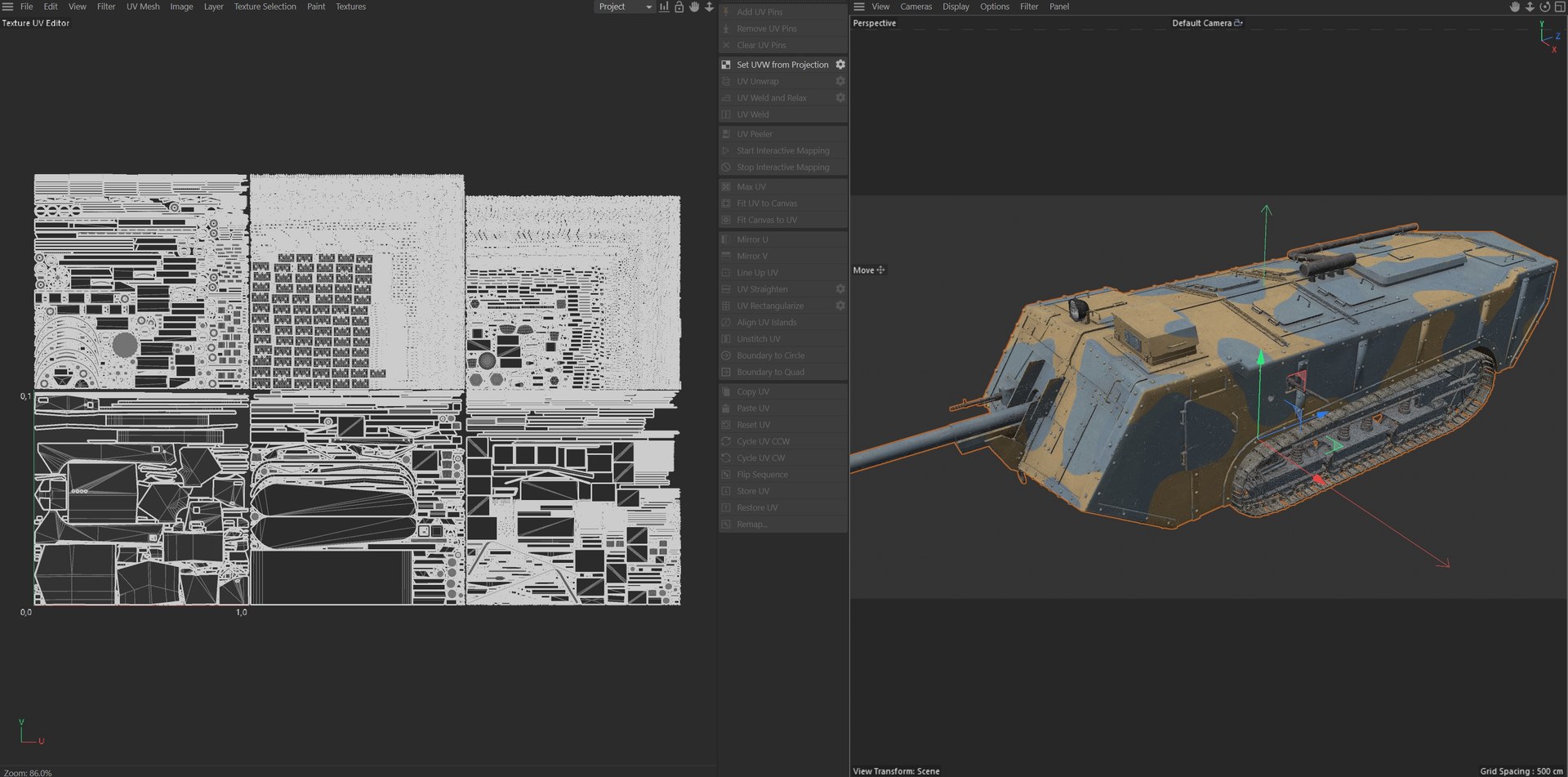The image size is (1568, 777).
Task: Click the pan hand icon in UV editor
Action: click(694, 7)
